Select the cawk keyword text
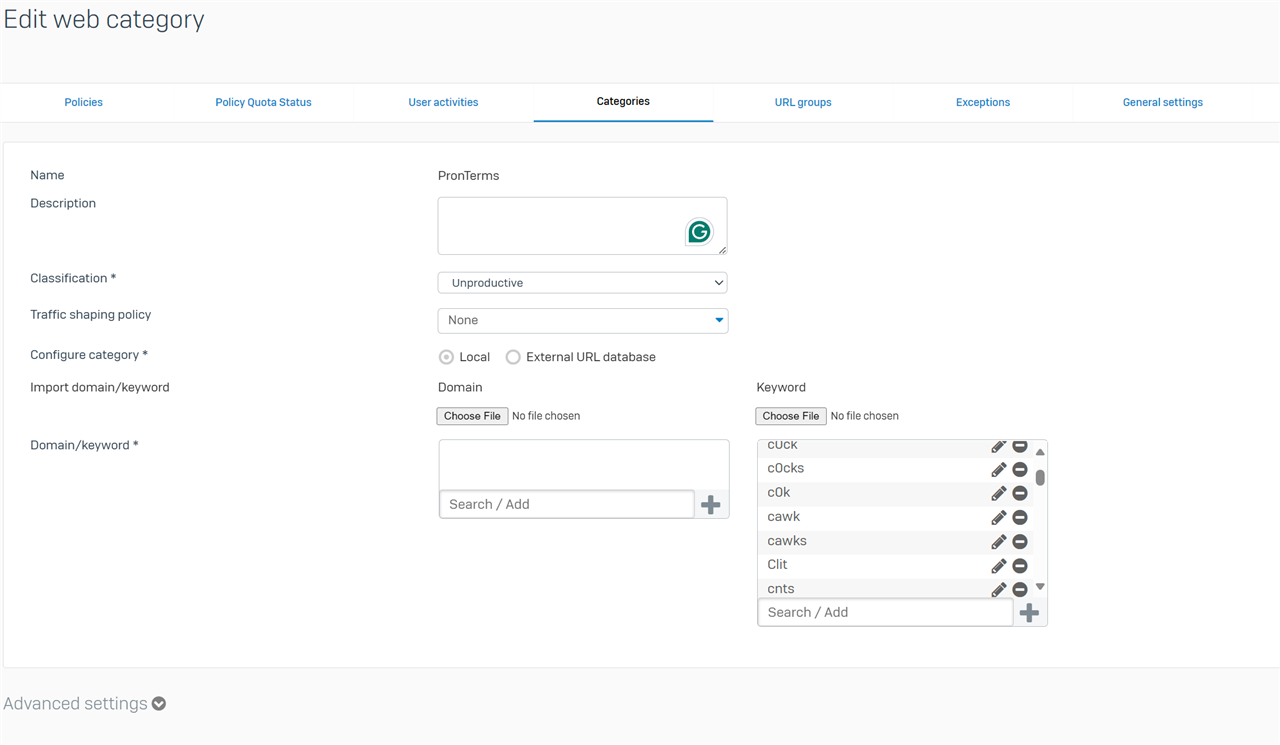This screenshot has width=1280, height=745. pyautogui.click(x=784, y=516)
